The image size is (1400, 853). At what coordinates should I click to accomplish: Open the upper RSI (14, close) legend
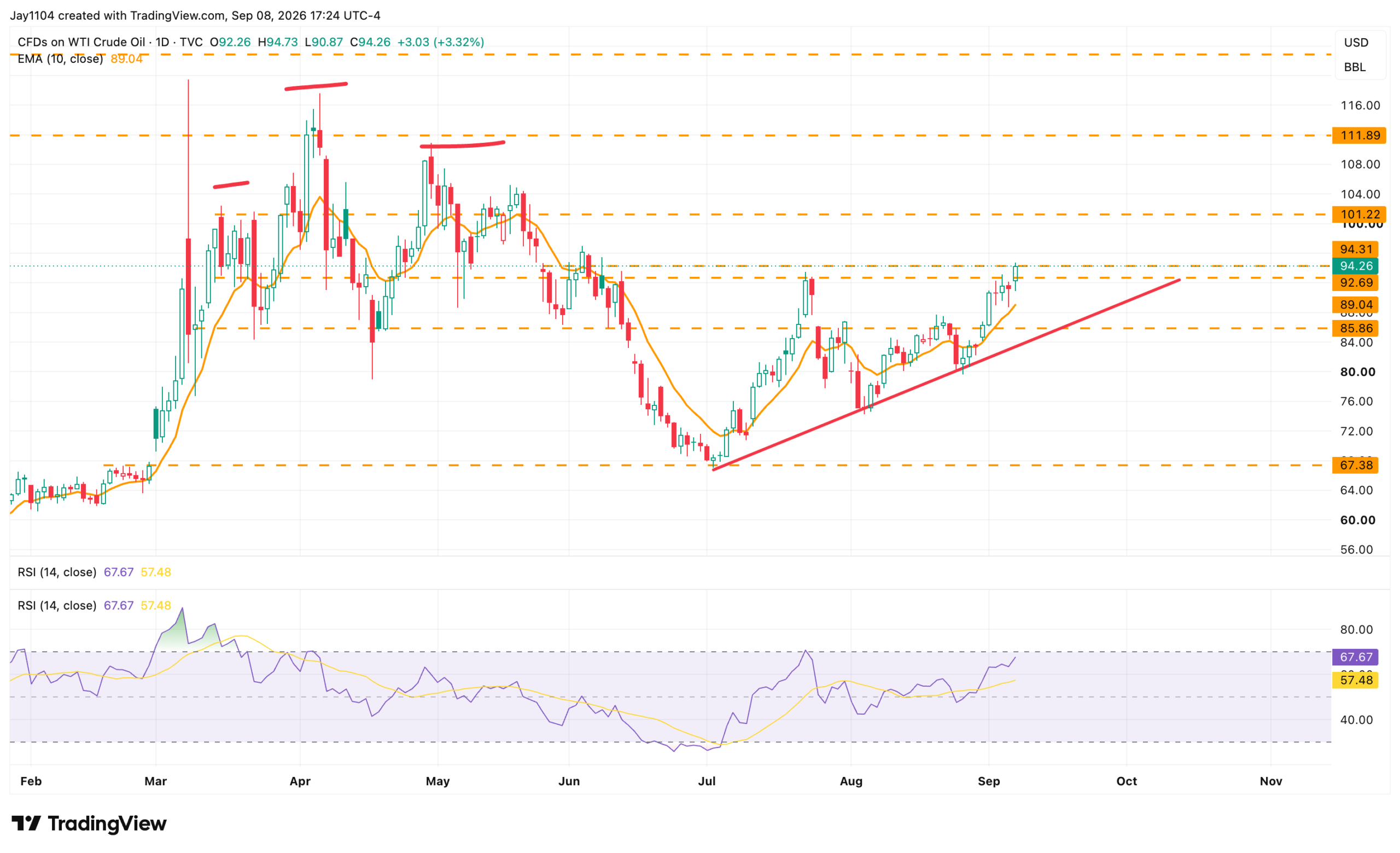[x=57, y=572]
